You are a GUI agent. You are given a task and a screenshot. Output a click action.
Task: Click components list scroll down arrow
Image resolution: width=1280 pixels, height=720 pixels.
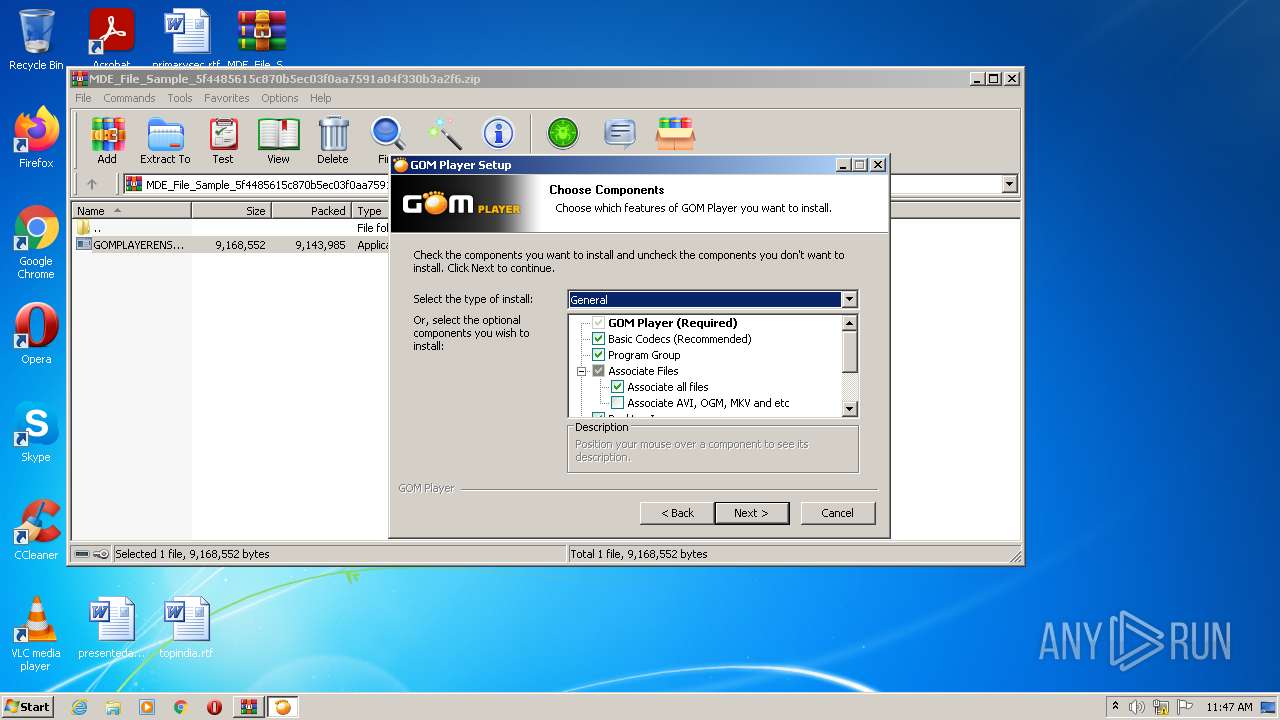[x=850, y=408]
